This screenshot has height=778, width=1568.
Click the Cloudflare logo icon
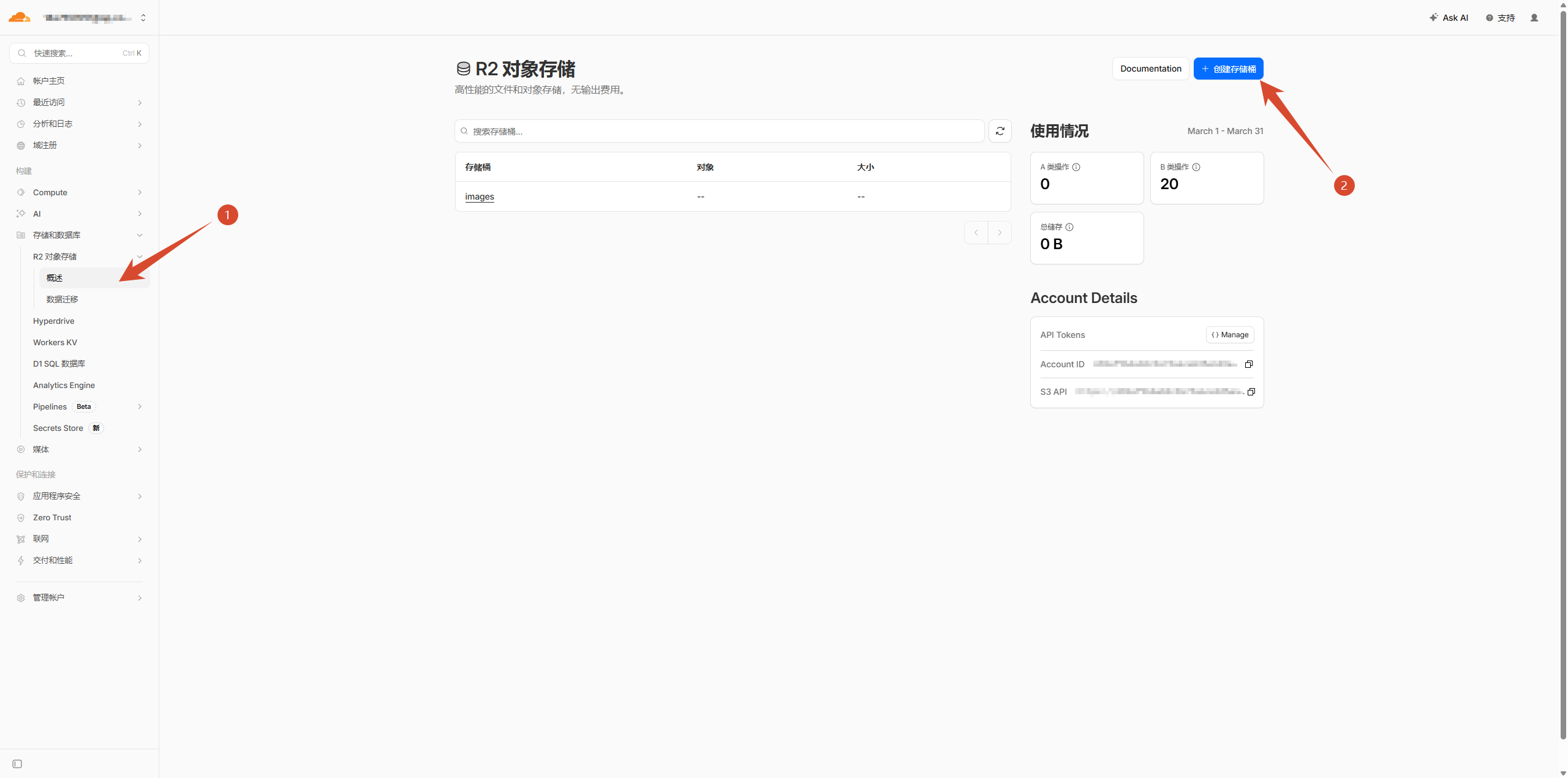19,17
